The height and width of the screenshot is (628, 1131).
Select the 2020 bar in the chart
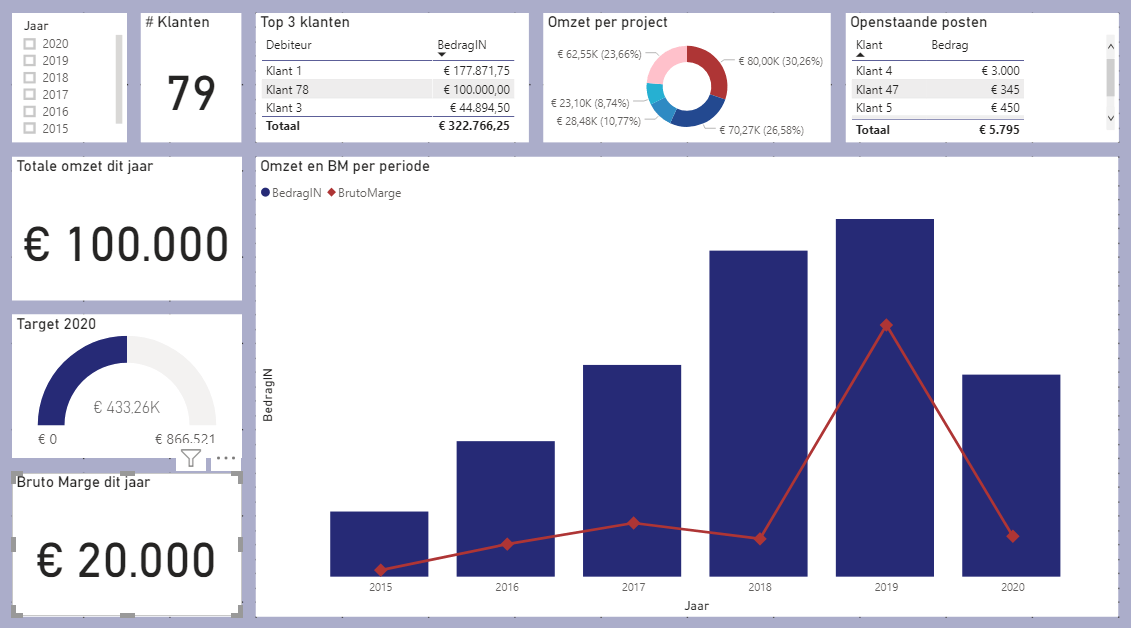1011,476
